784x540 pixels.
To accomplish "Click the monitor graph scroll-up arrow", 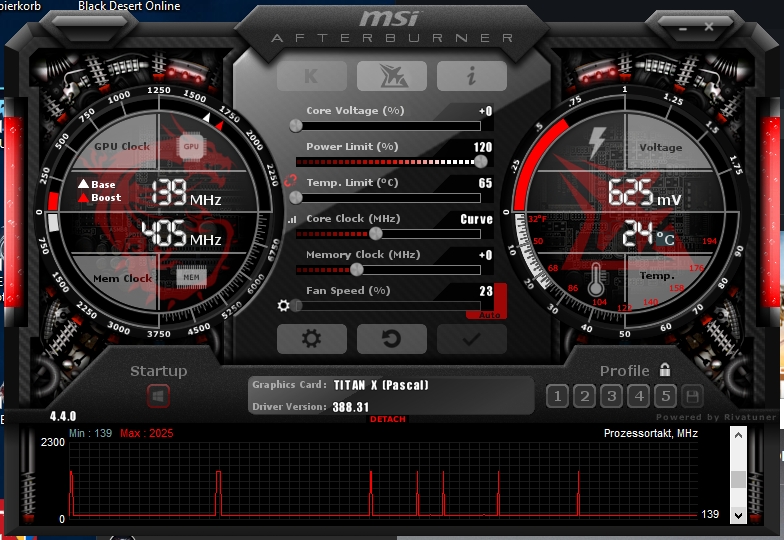I will click(x=738, y=436).
